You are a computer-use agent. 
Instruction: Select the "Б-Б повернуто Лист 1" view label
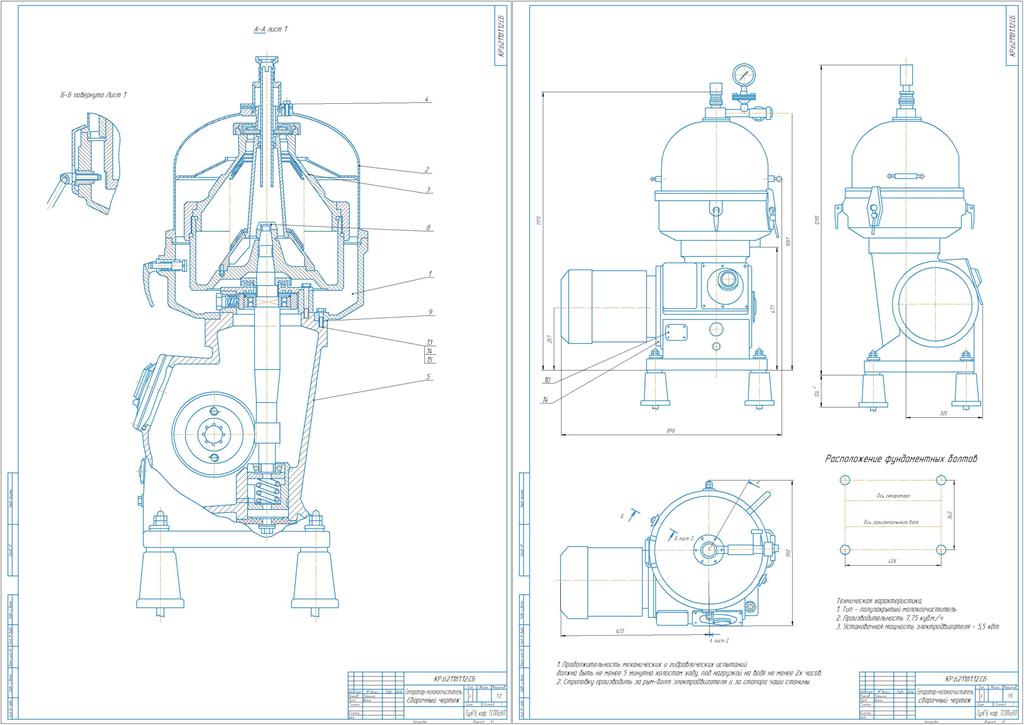91,95
